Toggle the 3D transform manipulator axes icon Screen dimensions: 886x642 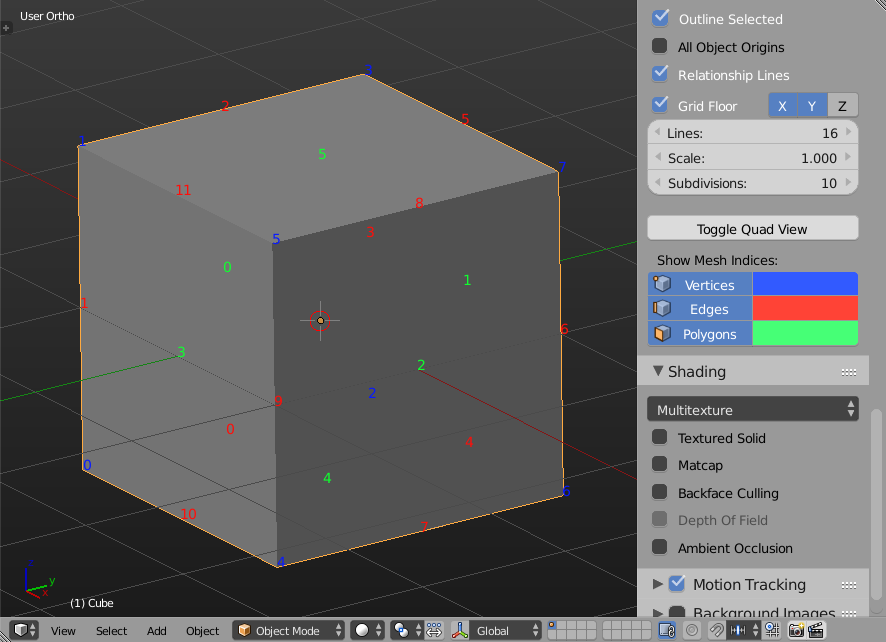[x=460, y=630]
